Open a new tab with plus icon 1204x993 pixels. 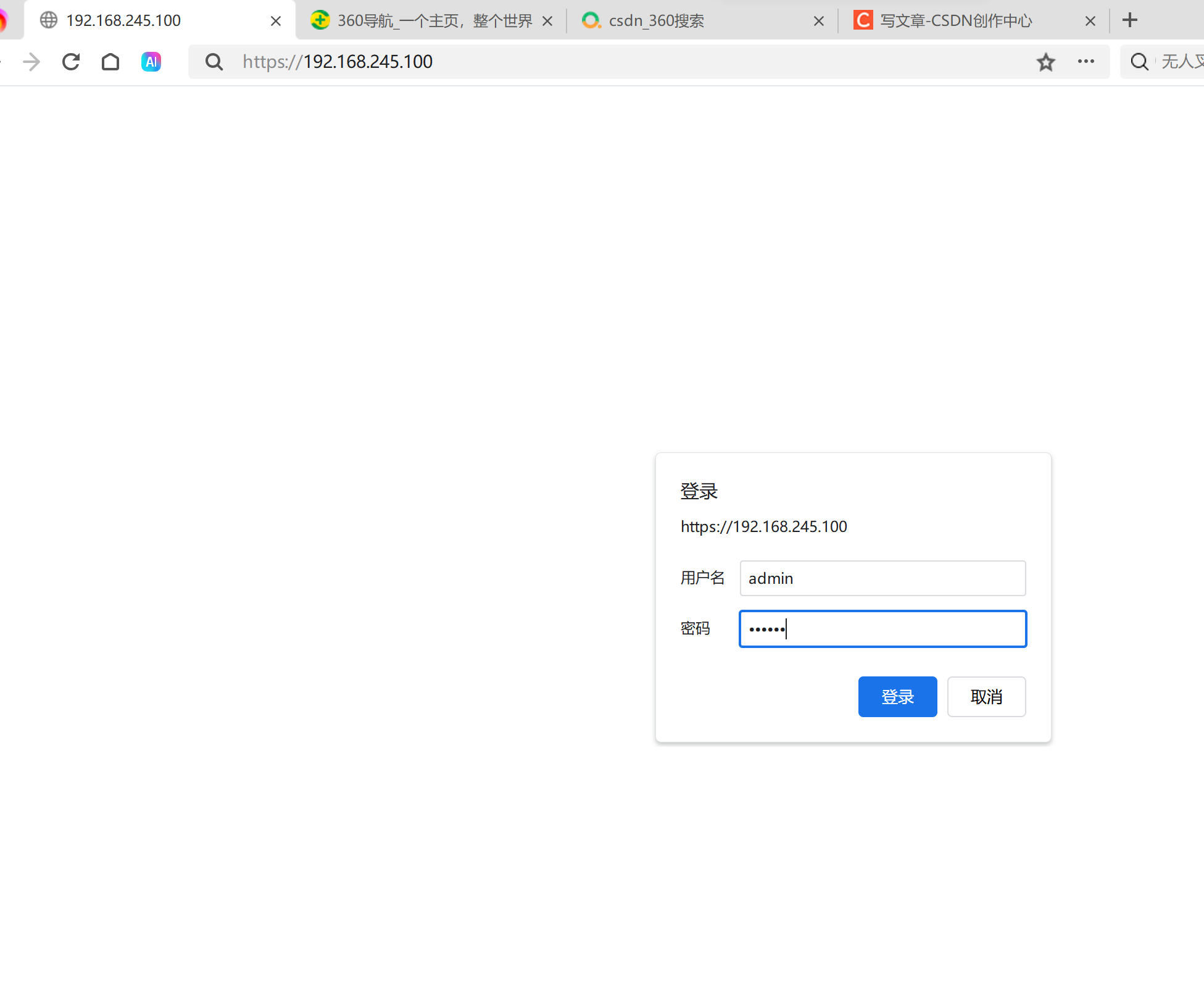coord(1130,20)
